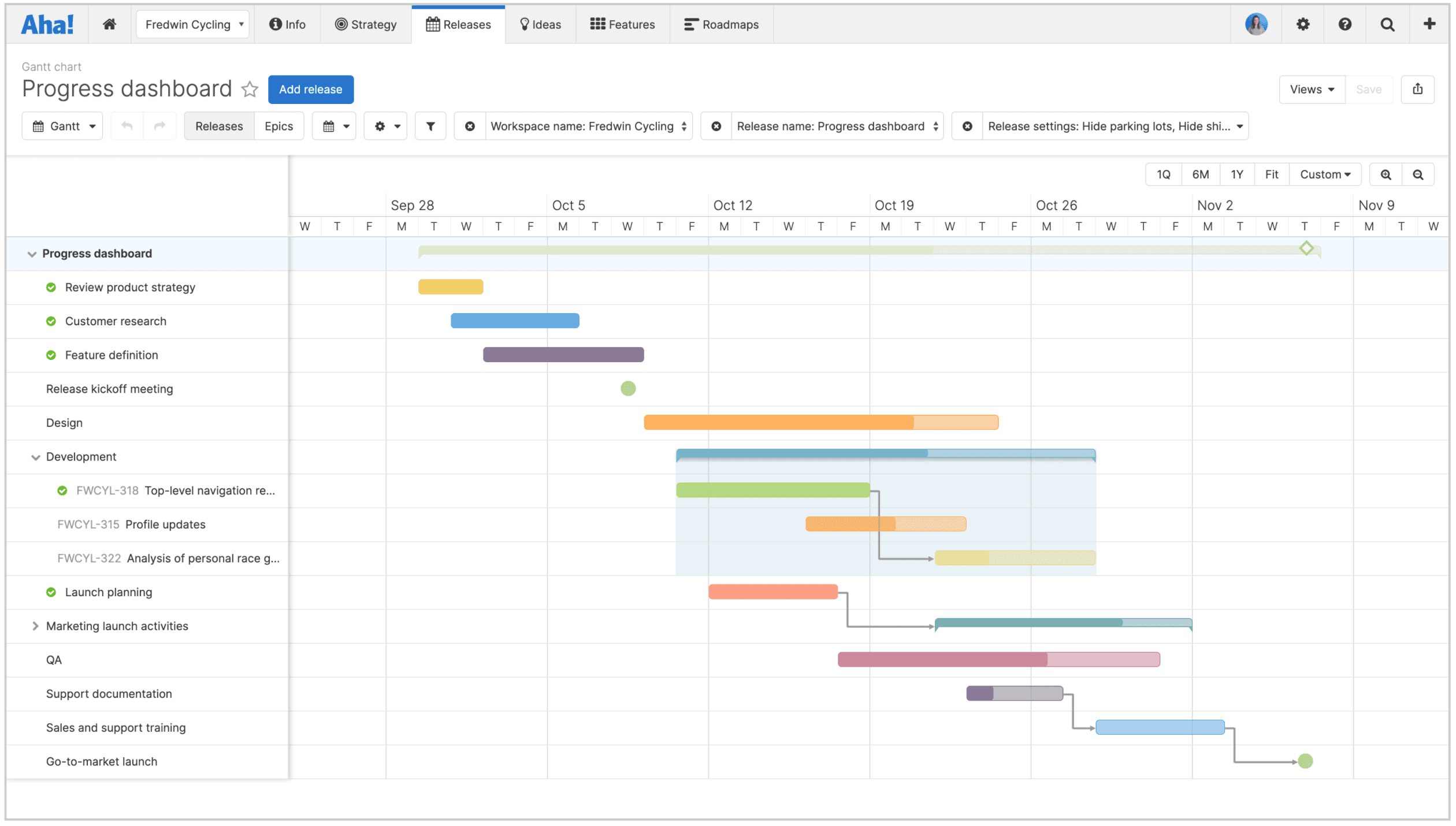Open the calendar date options dropdown

[x=334, y=126]
